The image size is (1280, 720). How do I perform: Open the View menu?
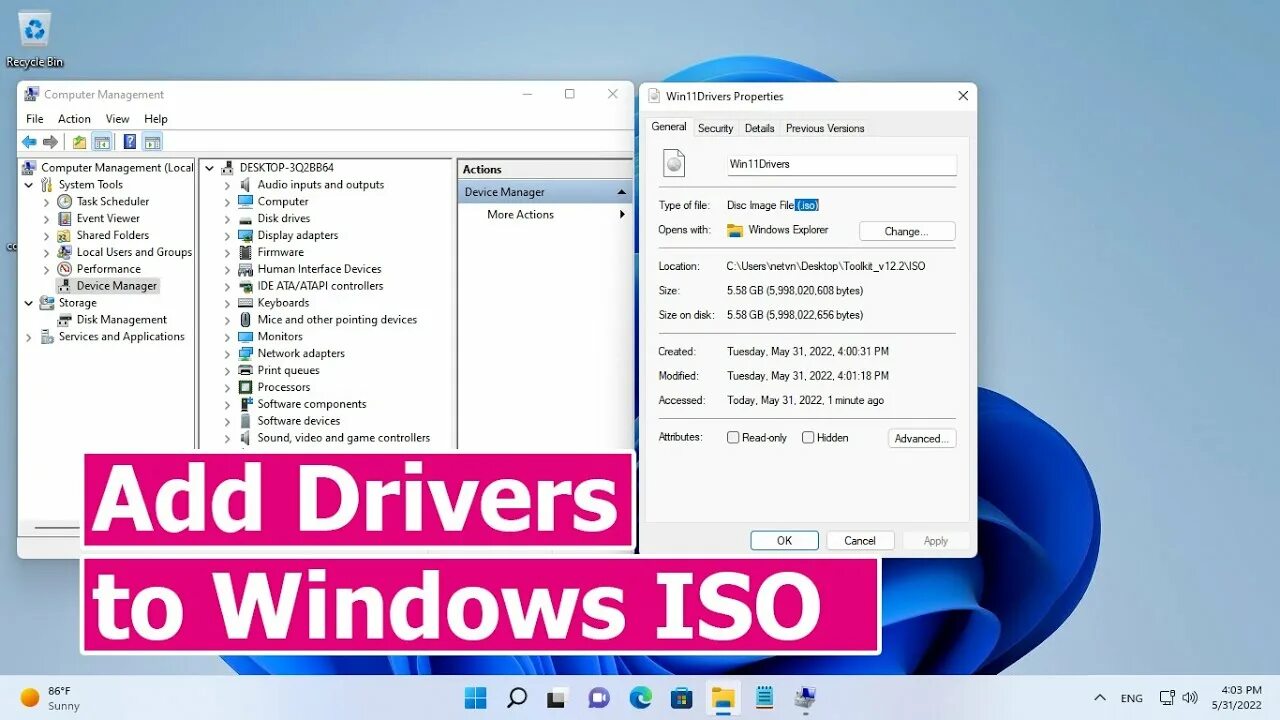click(x=118, y=119)
